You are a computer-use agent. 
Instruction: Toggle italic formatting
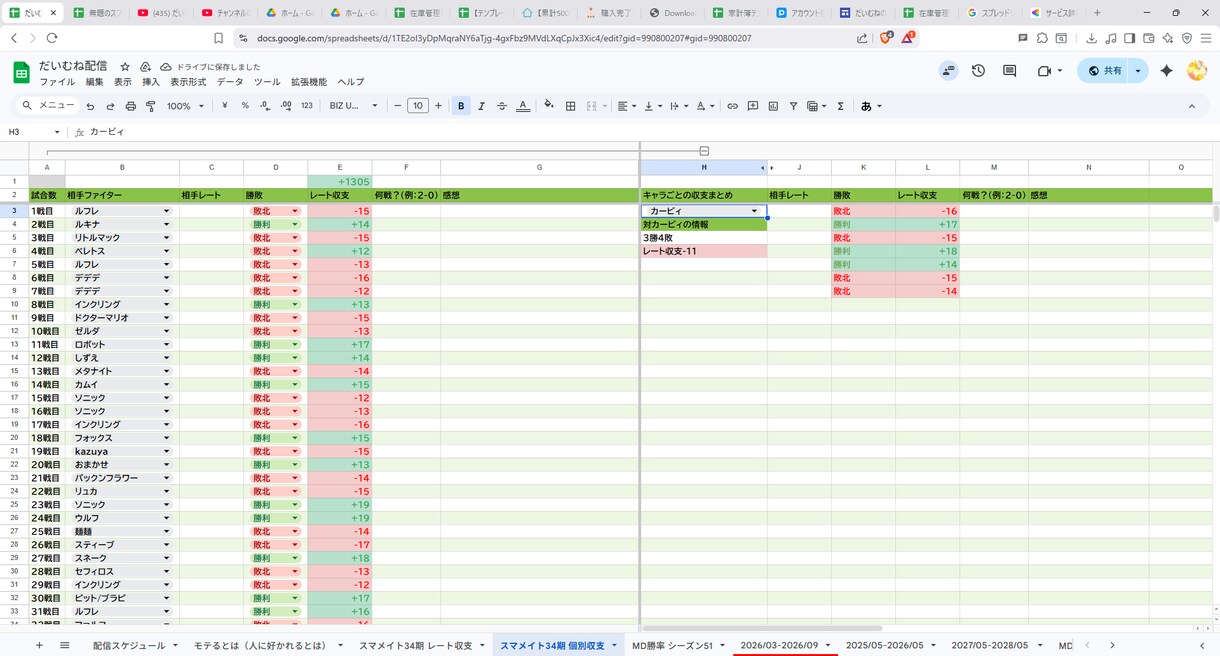coord(481,106)
